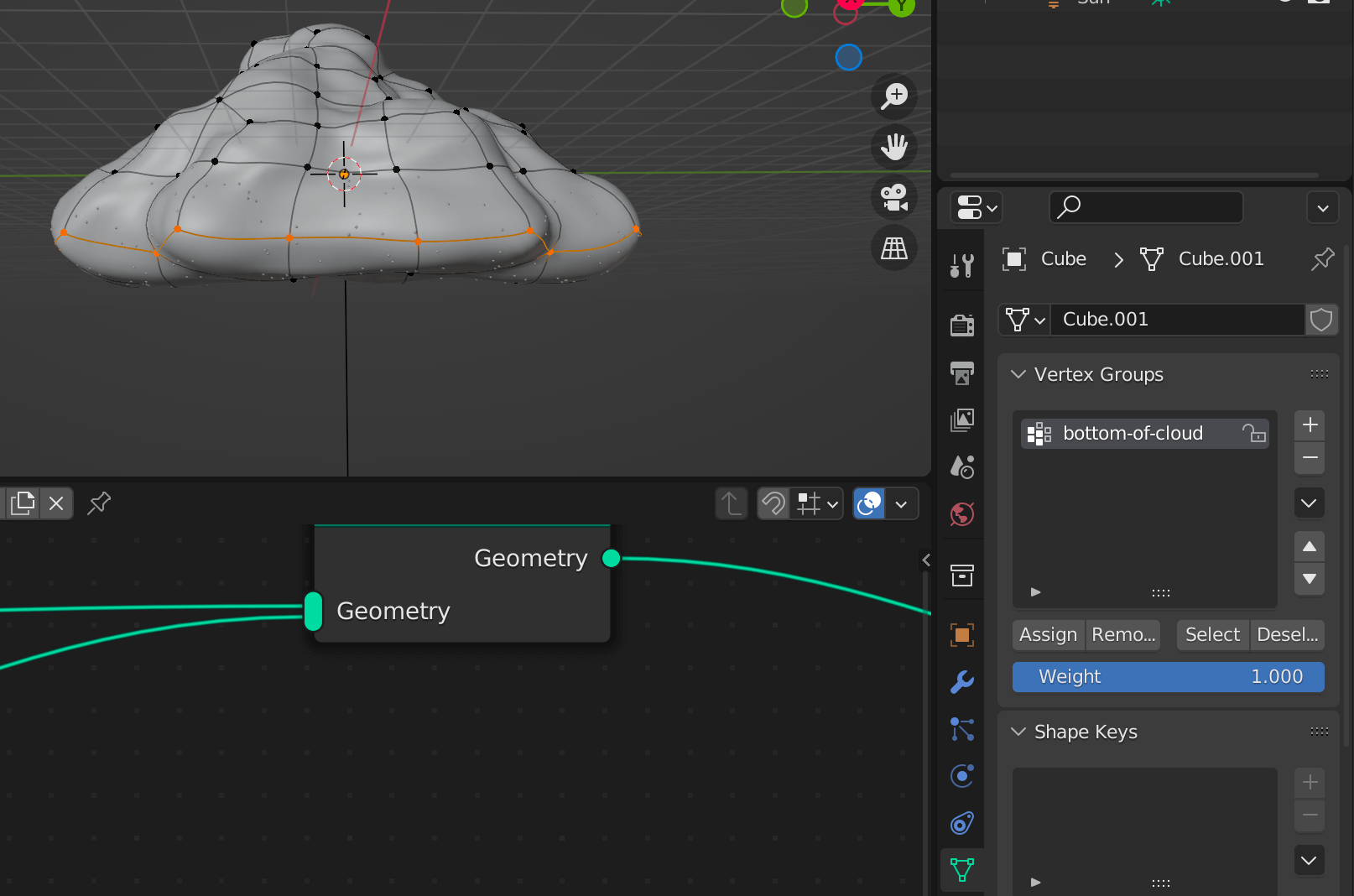Collapse the Vertex Groups panel
The width and height of the screenshot is (1354, 896).
point(1018,374)
